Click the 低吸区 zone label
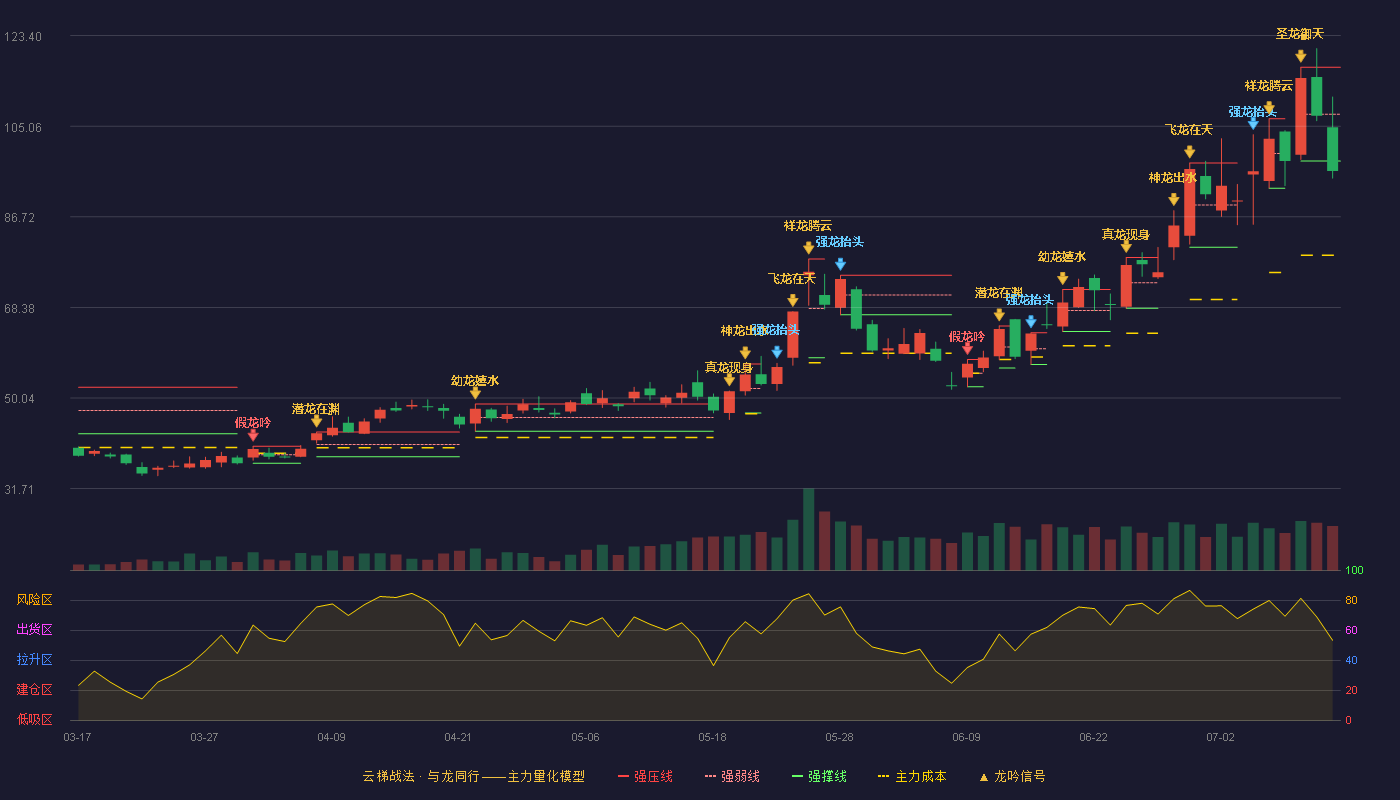1400x800 pixels. coord(34,719)
